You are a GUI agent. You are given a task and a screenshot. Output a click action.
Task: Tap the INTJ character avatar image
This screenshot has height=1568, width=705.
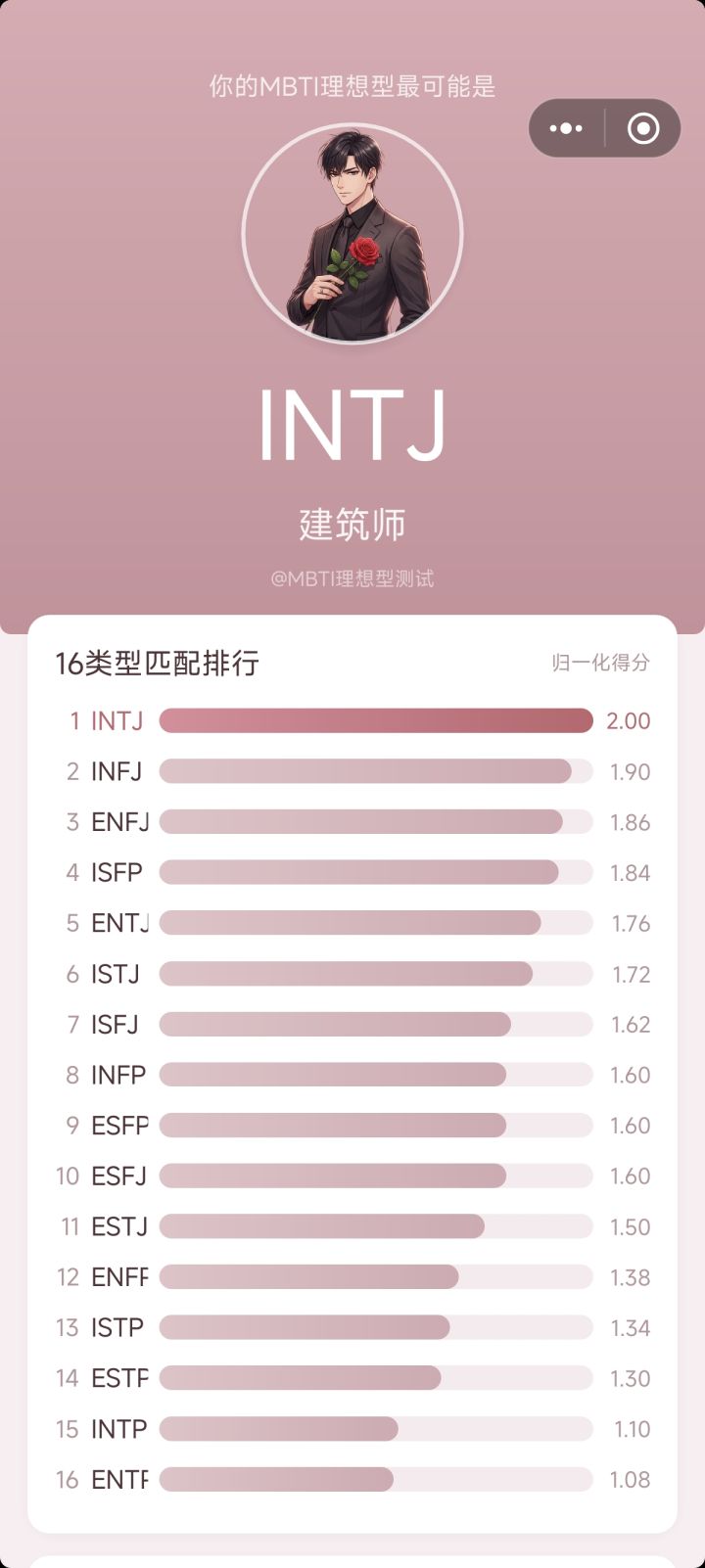(352, 234)
